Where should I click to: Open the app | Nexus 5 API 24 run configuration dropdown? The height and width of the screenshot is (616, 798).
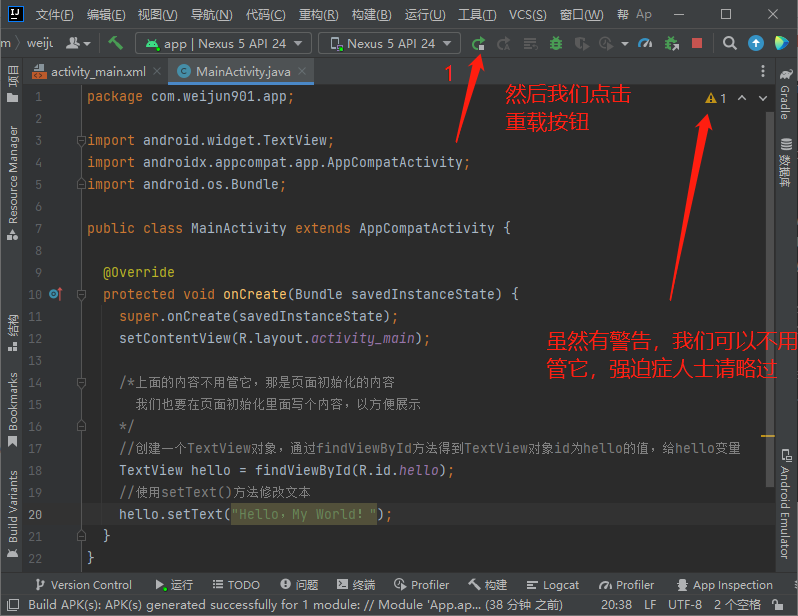223,44
